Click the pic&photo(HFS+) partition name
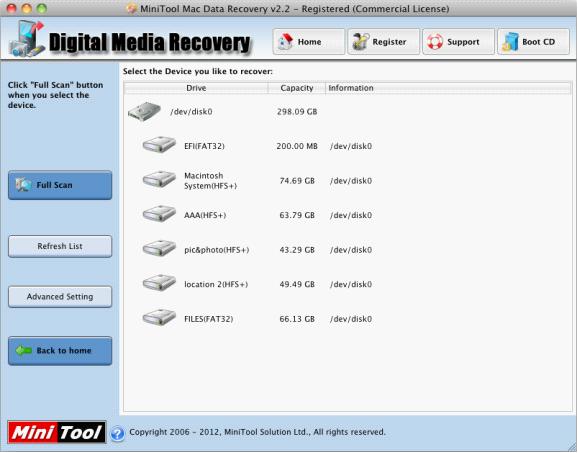The width and height of the screenshot is (578, 453). (217, 250)
